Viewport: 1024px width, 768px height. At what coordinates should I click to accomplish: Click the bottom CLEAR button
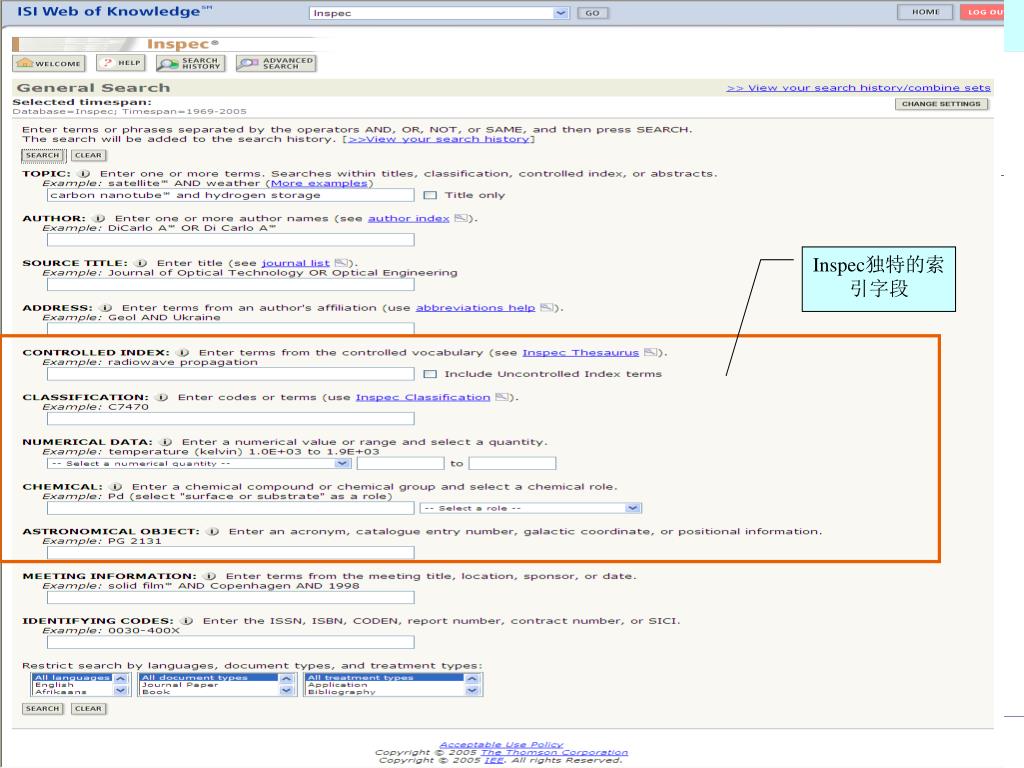[88, 709]
